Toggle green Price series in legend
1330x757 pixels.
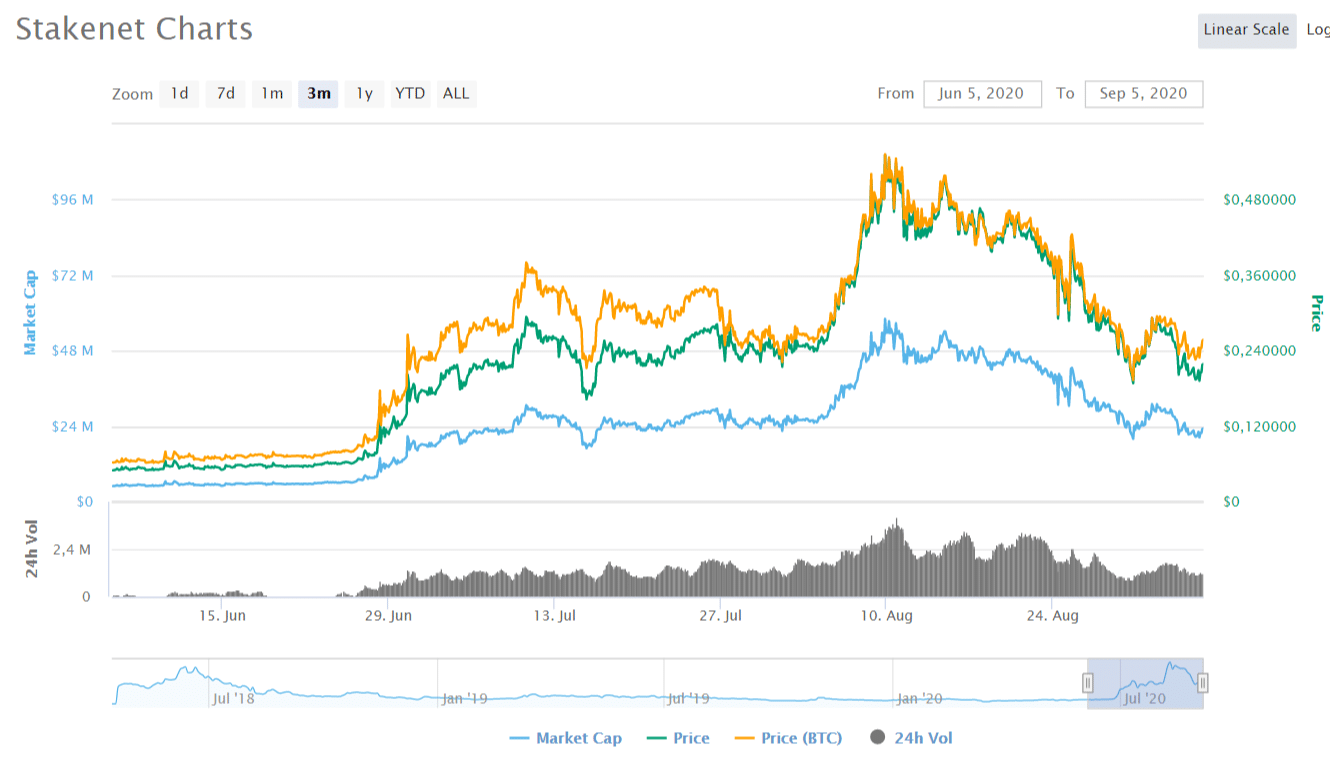point(678,738)
